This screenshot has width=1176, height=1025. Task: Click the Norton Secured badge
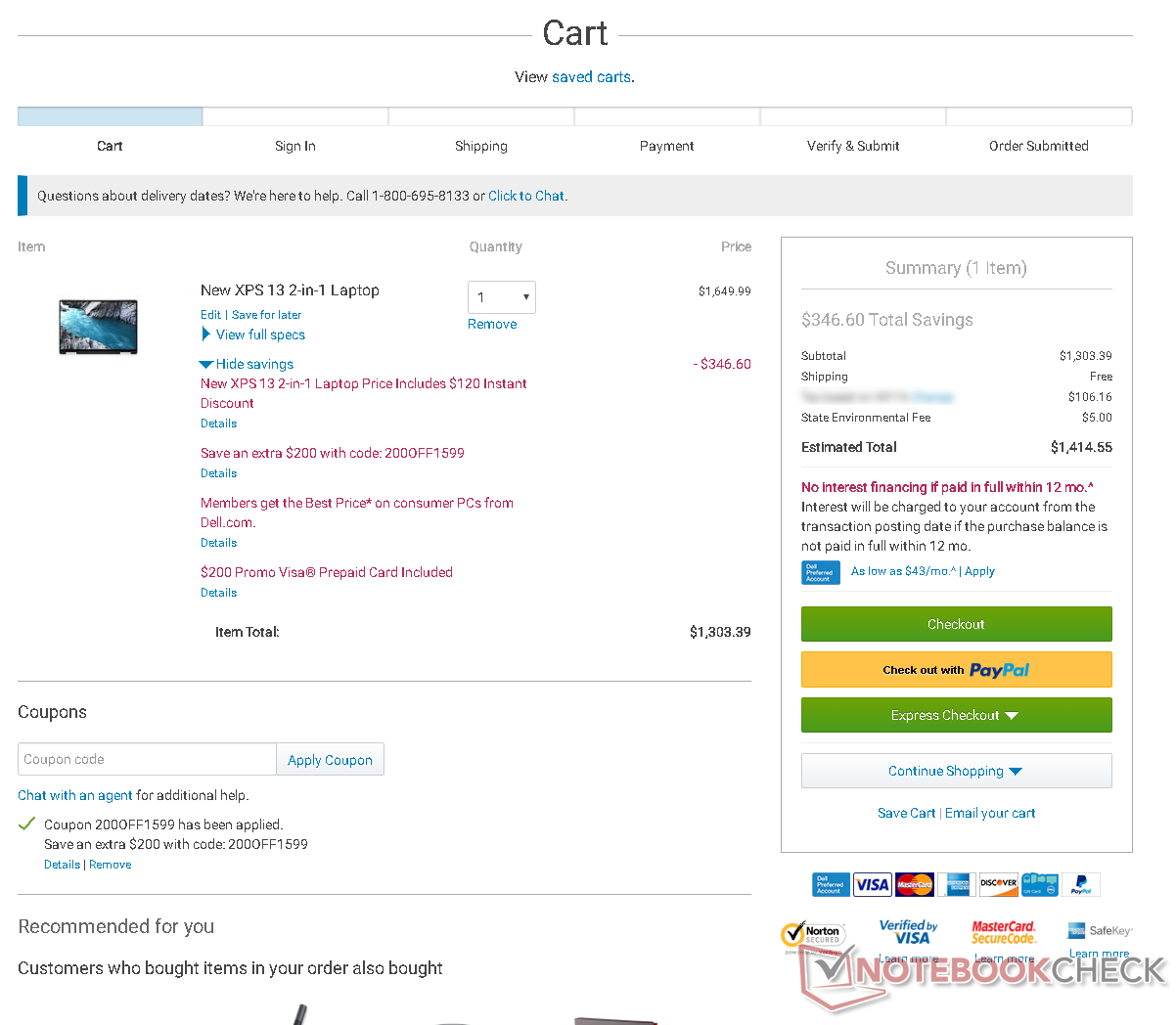pyautogui.click(x=813, y=936)
